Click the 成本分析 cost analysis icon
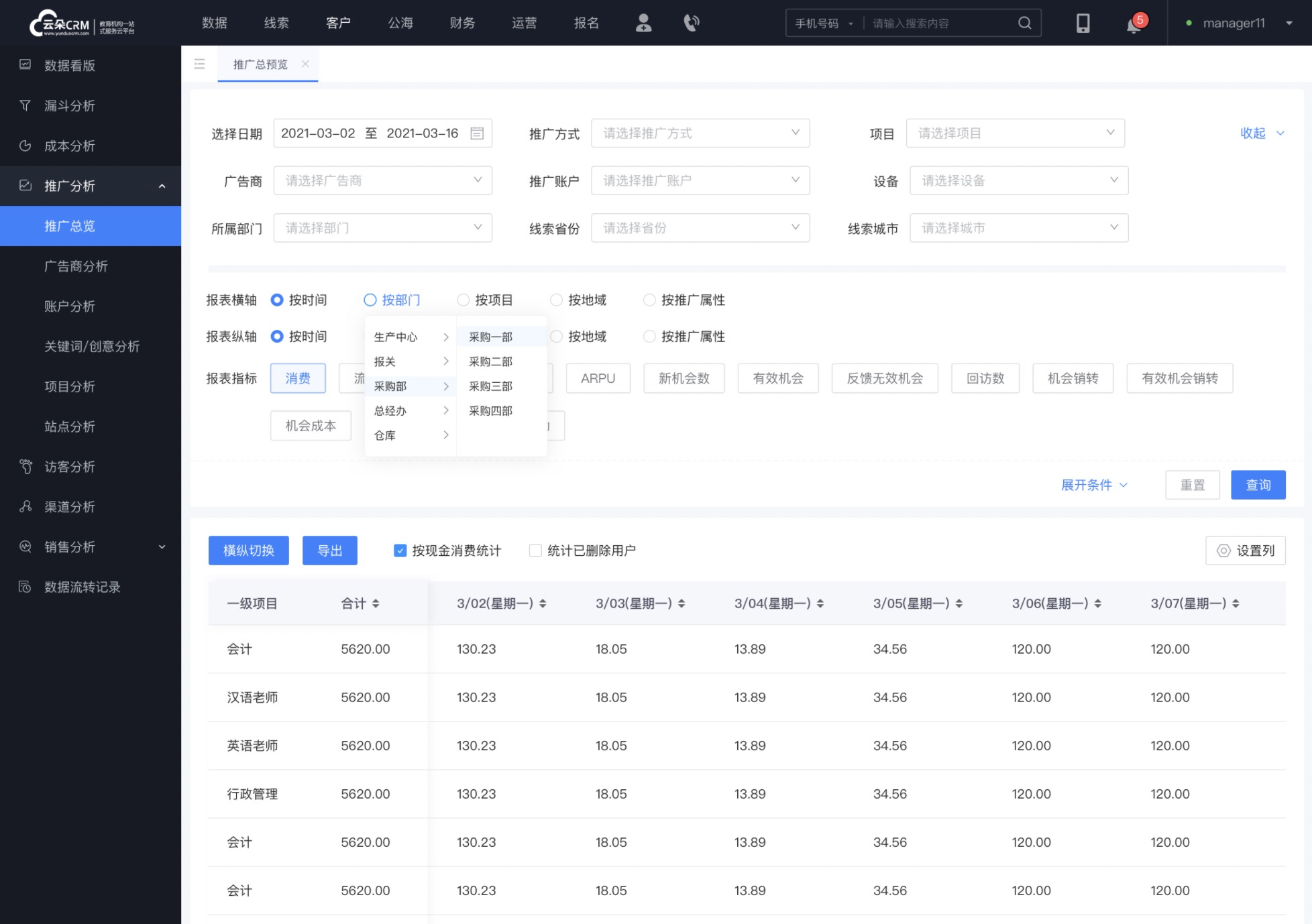The width and height of the screenshot is (1312, 924). (26, 146)
